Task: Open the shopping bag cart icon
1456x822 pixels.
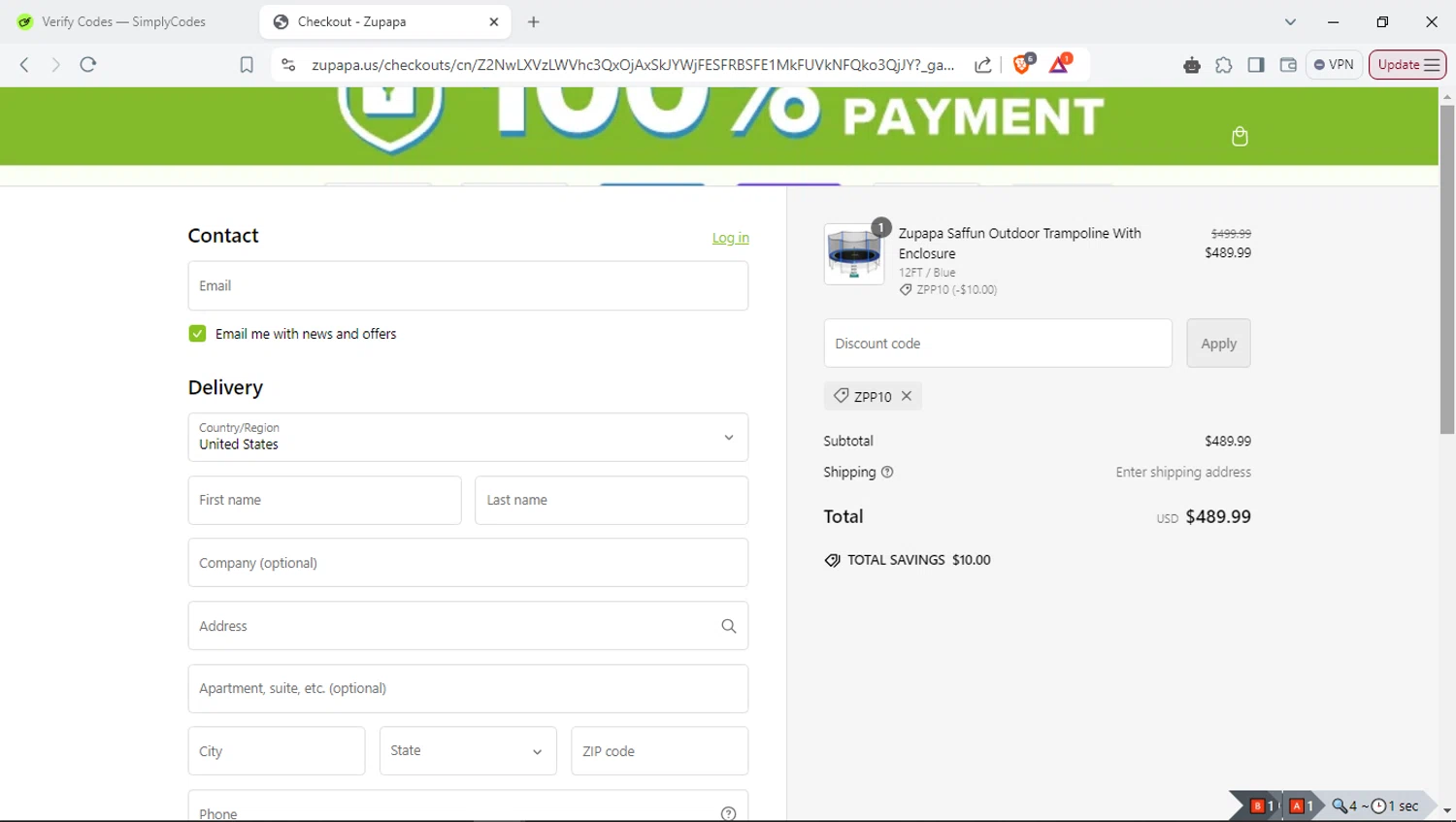Action: (x=1240, y=137)
